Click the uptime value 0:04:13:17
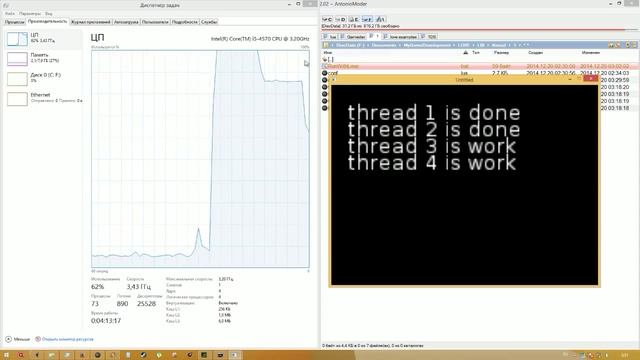This screenshot has height=360, width=640. pyautogui.click(x=106, y=321)
